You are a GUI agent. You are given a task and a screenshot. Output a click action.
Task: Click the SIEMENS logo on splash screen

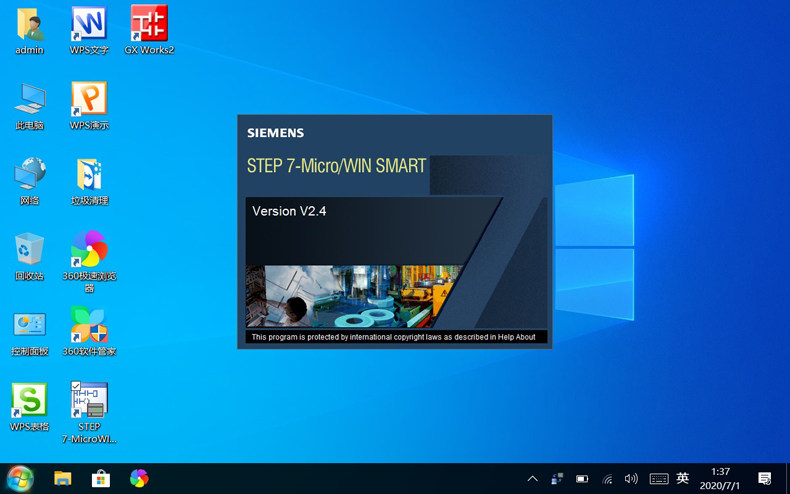click(x=276, y=133)
